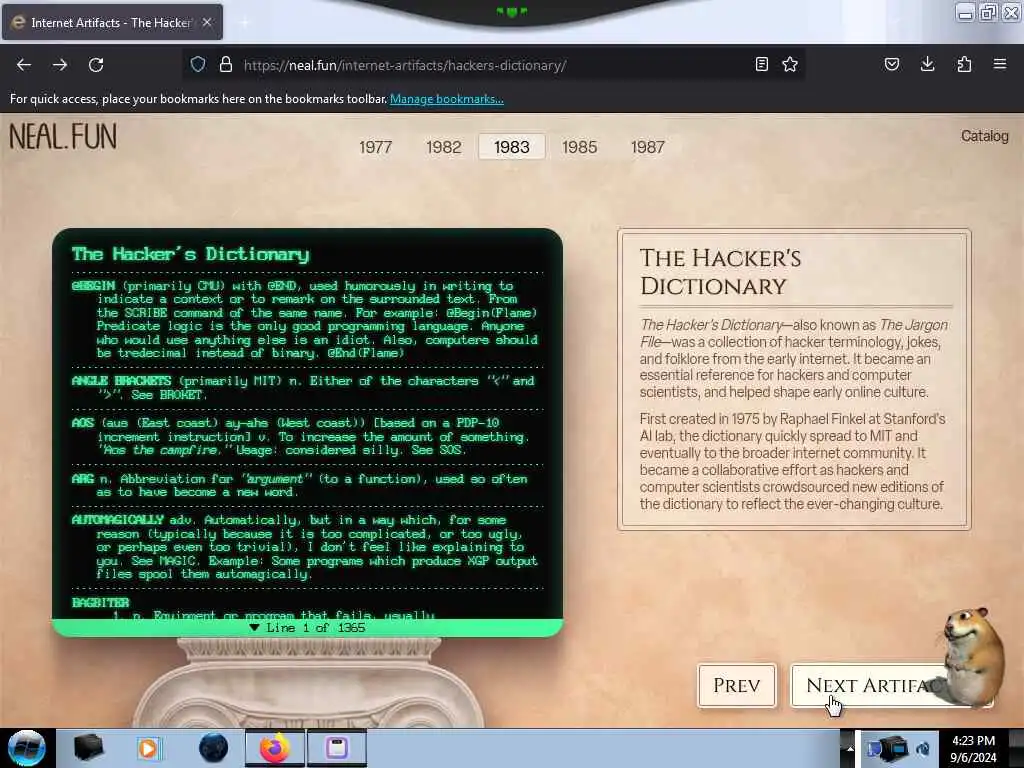
Task: Open the Catalog link
Action: 984,136
